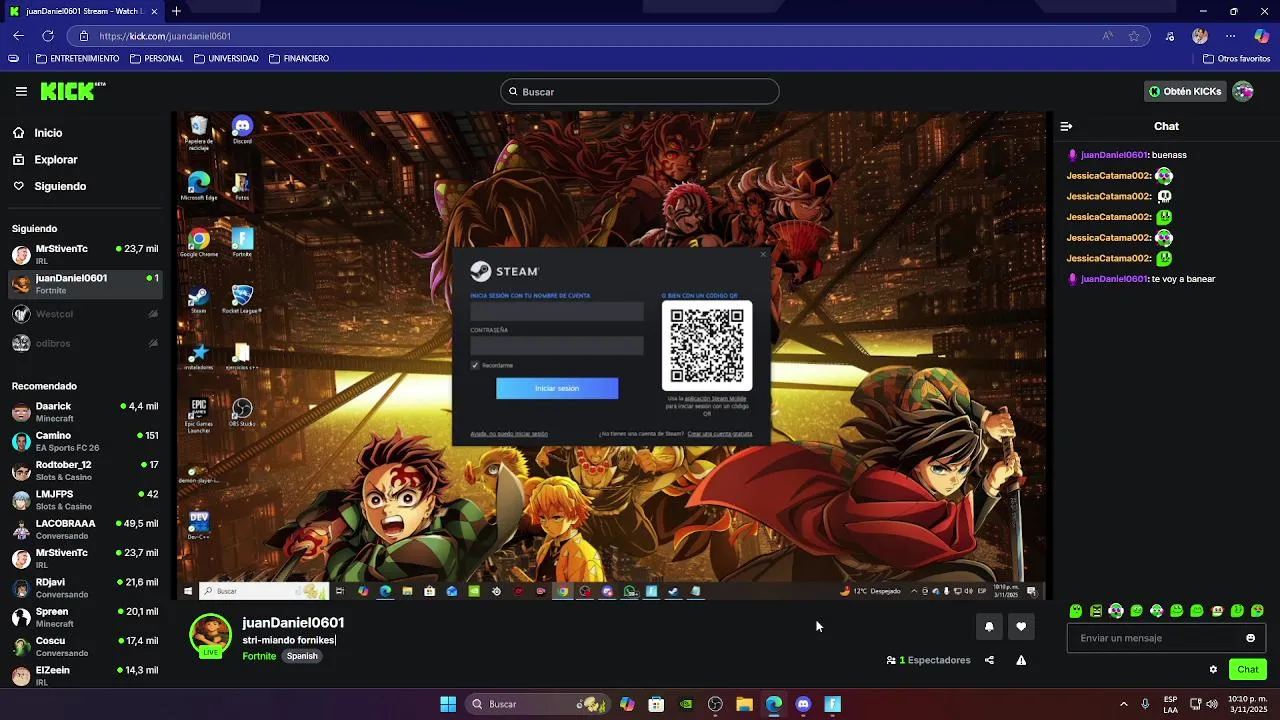1280x720 pixels.
Task: Click juanDaniel0601 username saying buenass
Action: click(1113, 155)
